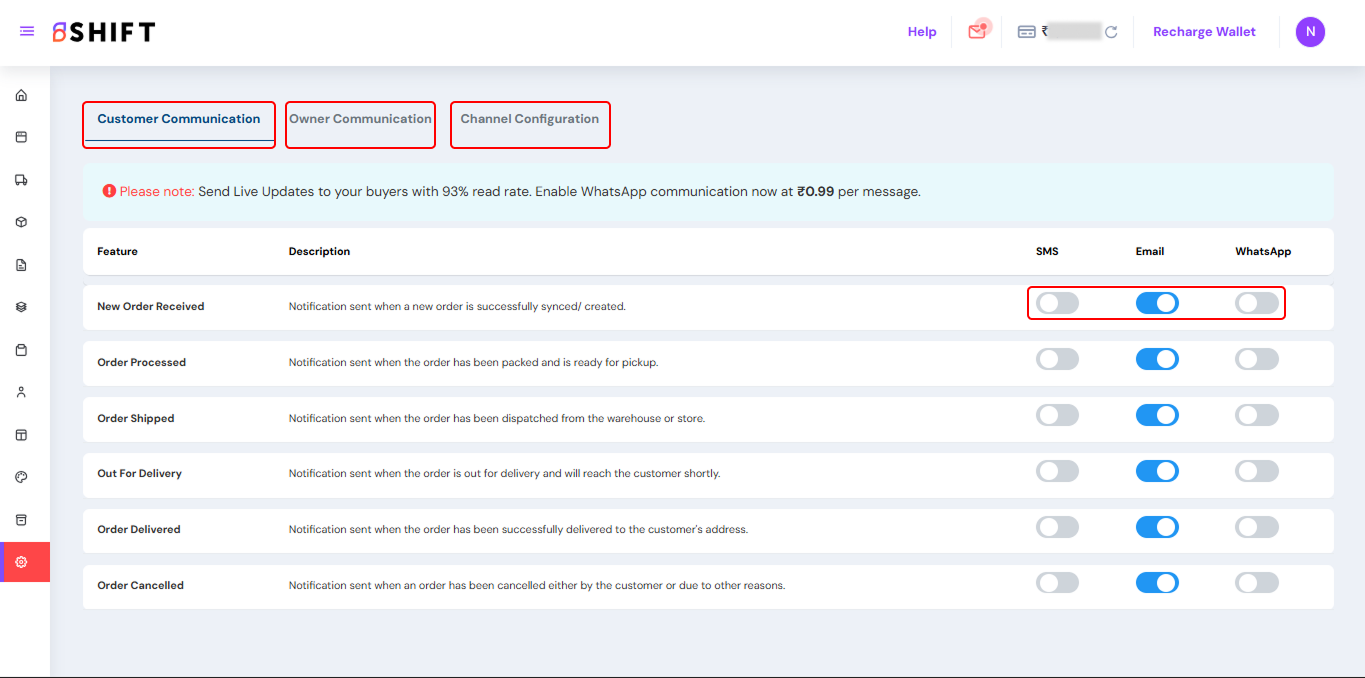Click the stacked layers icon in the sidebar
1365x678 pixels.
click(21, 307)
